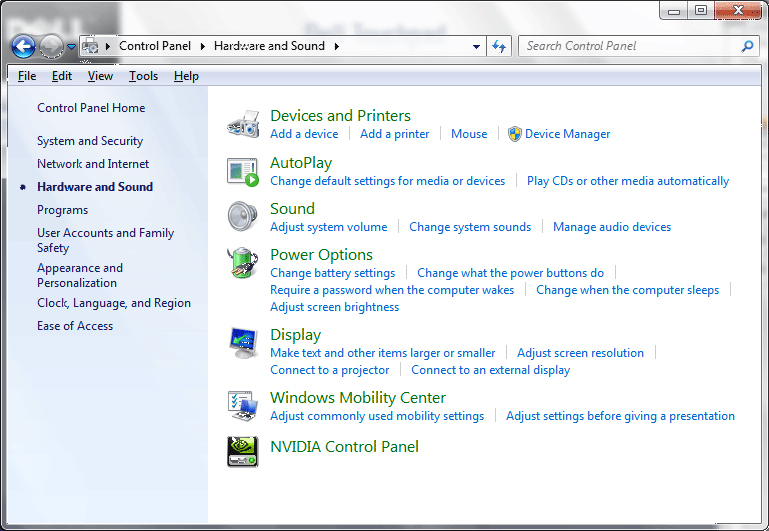Click Manage audio devices
Screen dimensions: 769x531
[x=612, y=227]
